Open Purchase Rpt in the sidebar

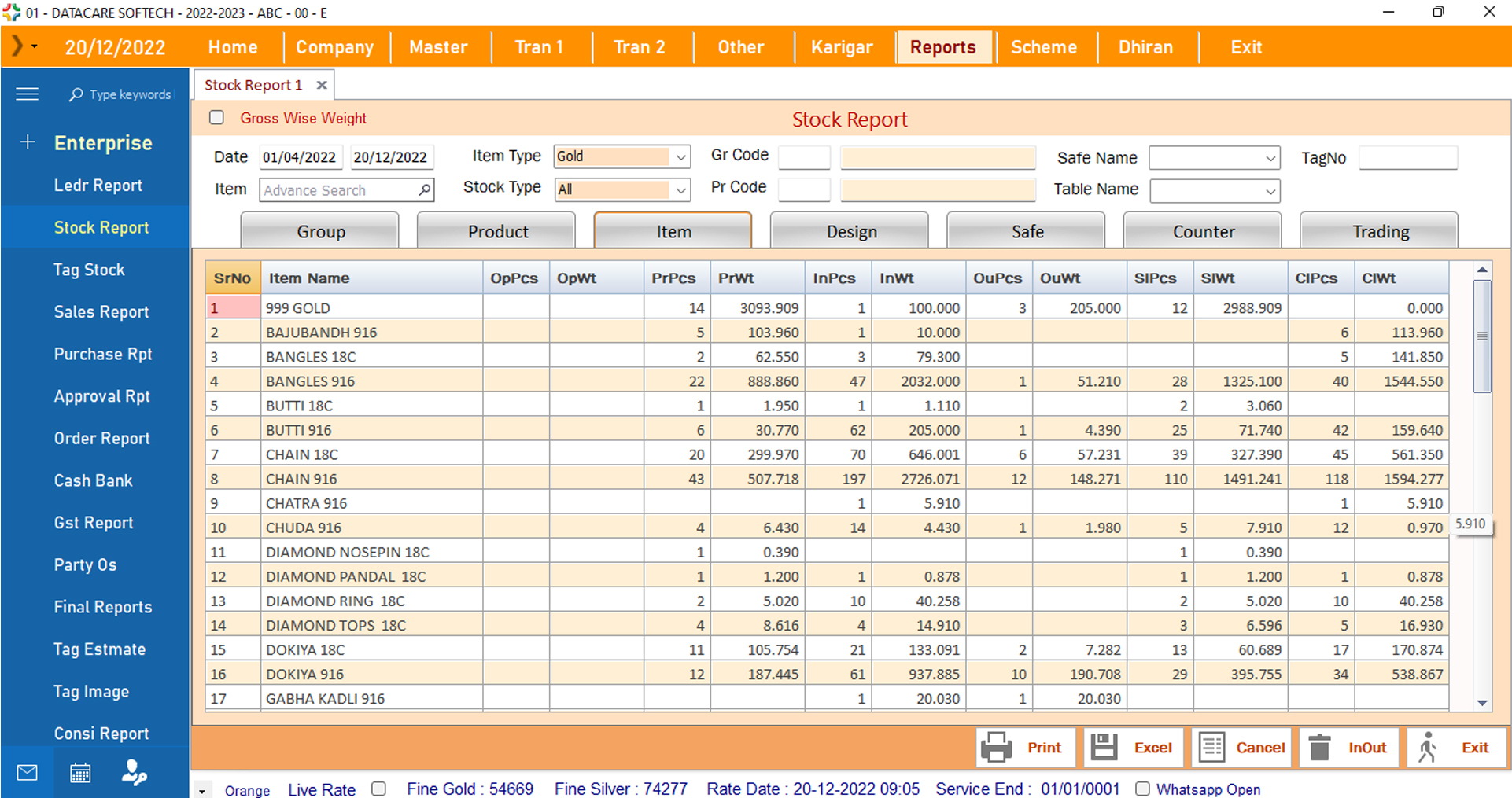[103, 354]
